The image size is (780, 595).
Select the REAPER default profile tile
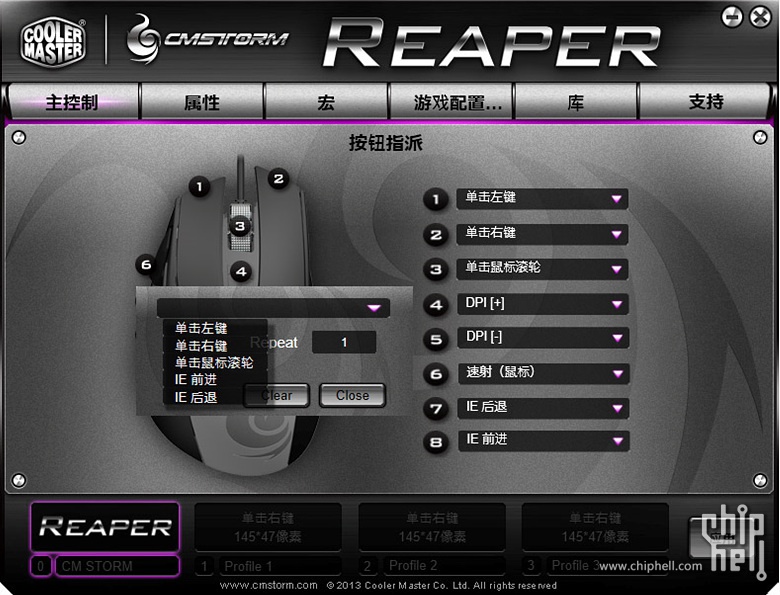pyautogui.click(x=105, y=527)
